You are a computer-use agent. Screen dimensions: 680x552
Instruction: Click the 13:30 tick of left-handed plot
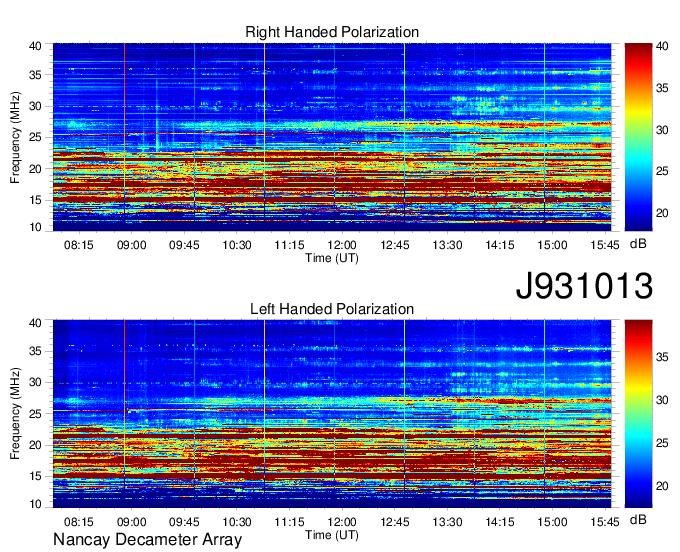(447, 522)
